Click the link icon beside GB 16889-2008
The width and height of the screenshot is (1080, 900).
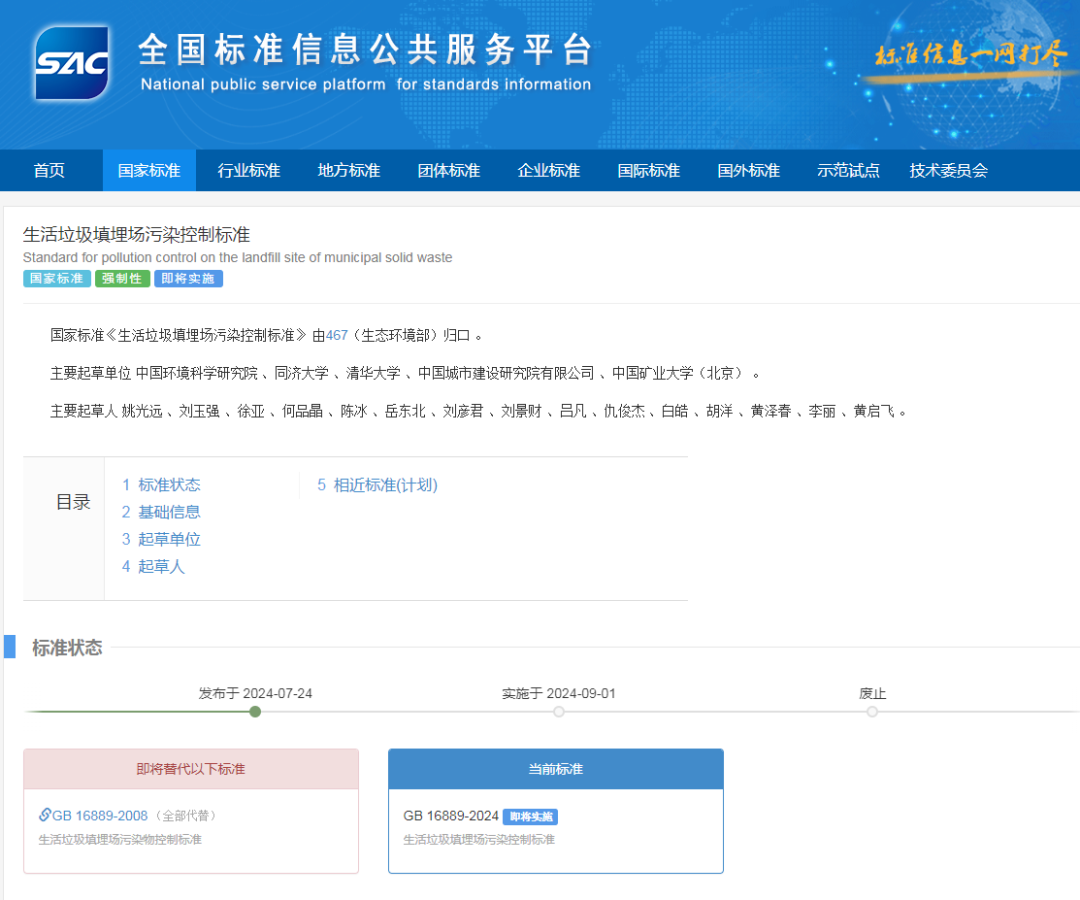(x=45, y=815)
